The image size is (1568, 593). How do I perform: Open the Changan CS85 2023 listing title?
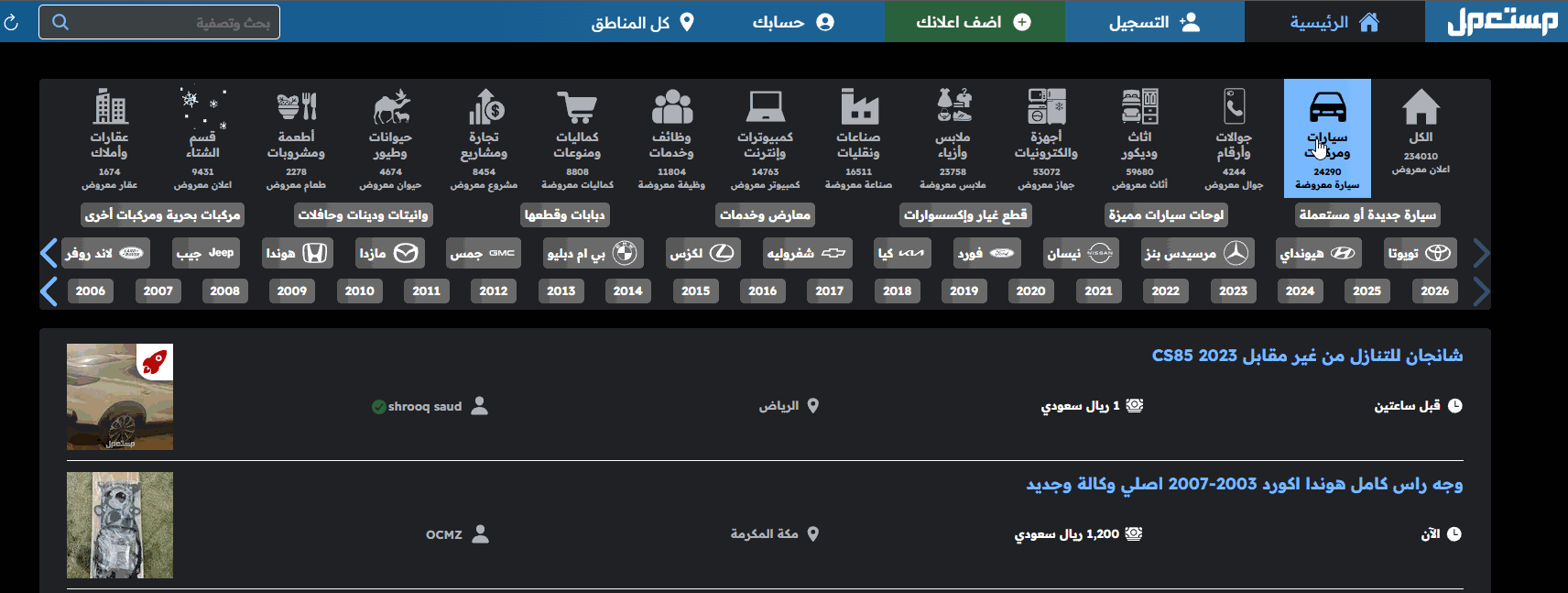[x=1306, y=356]
